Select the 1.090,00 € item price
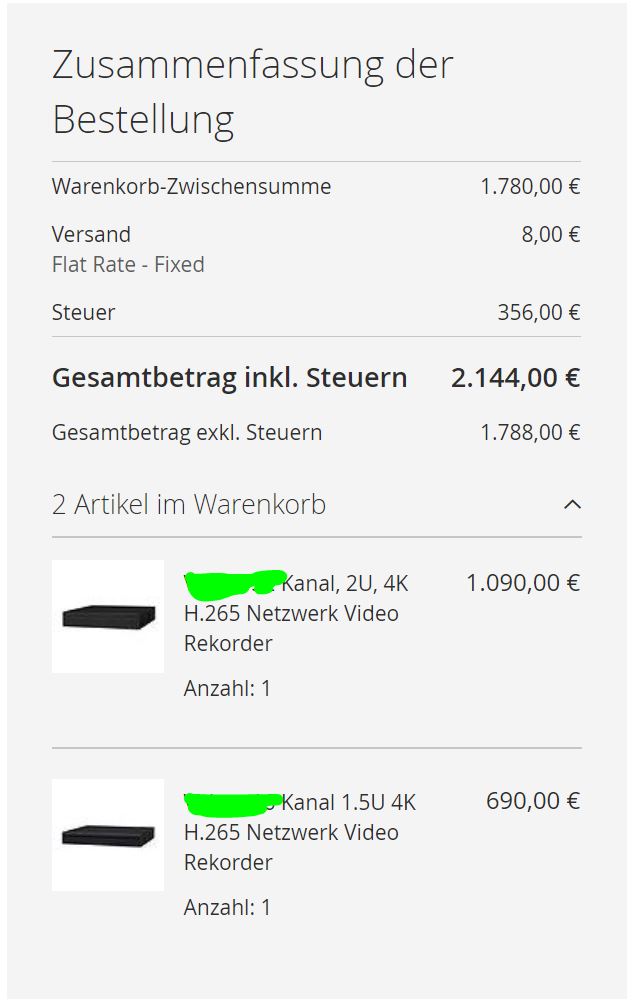639x1008 pixels. click(522, 583)
